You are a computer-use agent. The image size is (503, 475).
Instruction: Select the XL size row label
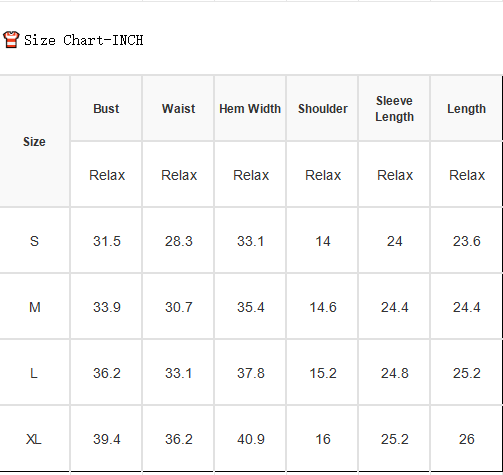tap(34, 439)
